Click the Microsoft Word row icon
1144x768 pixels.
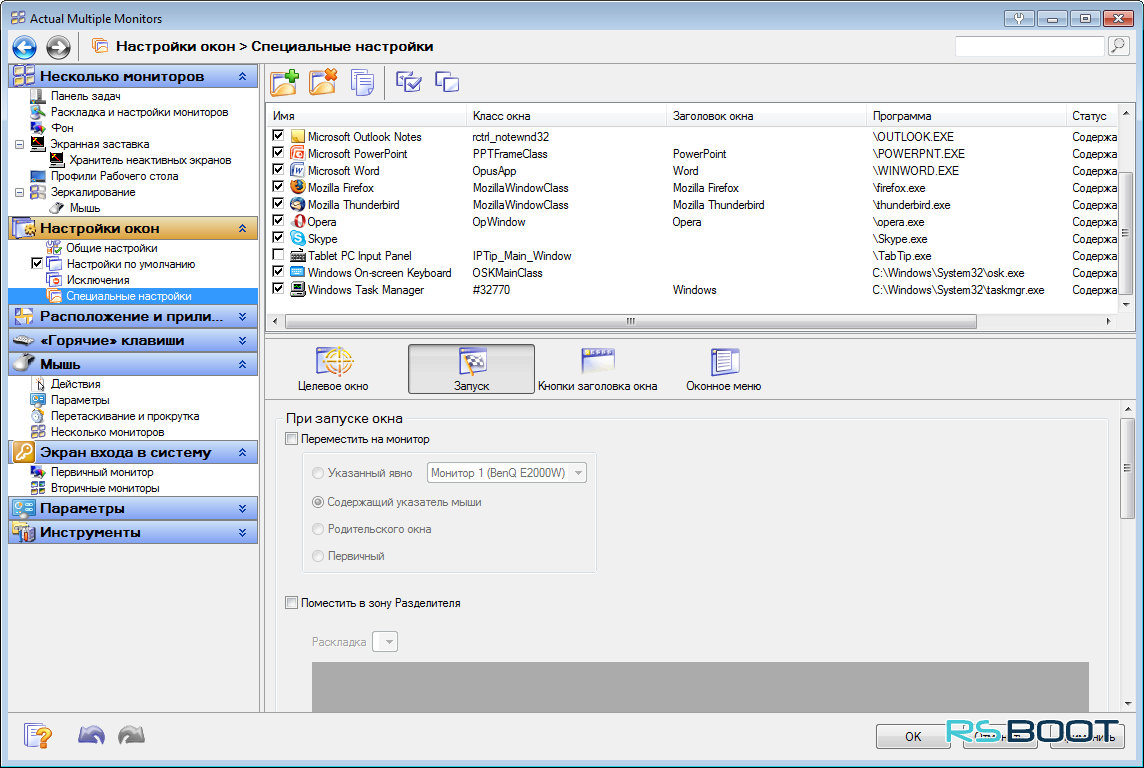pyautogui.click(x=298, y=170)
